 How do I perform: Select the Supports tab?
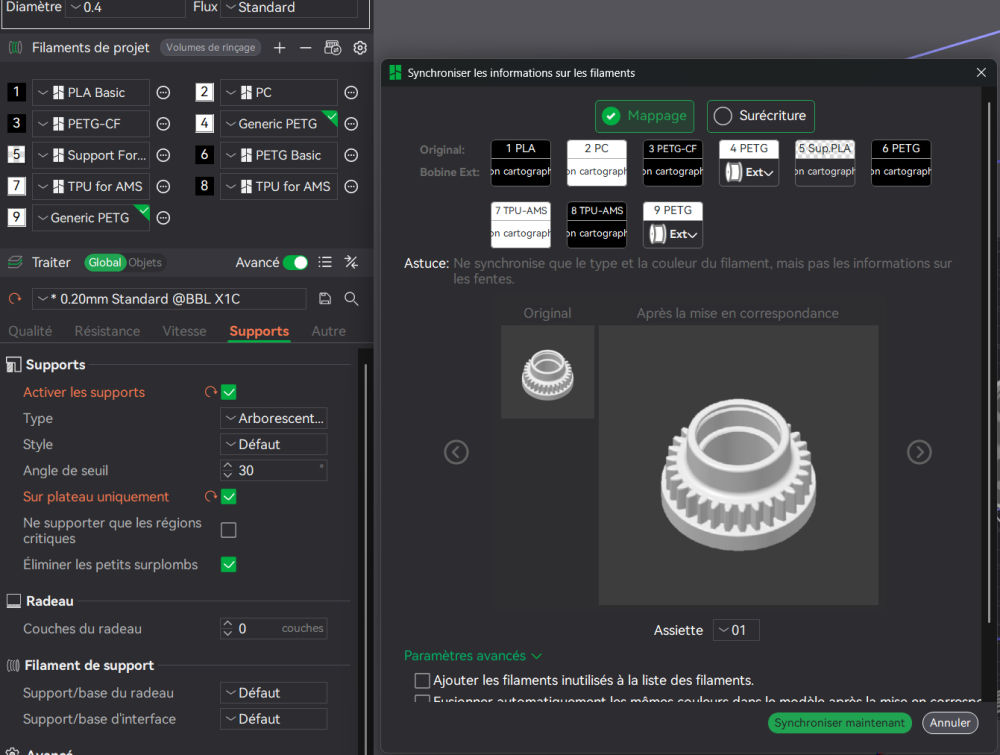pyautogui.click(x=259, y=331)
